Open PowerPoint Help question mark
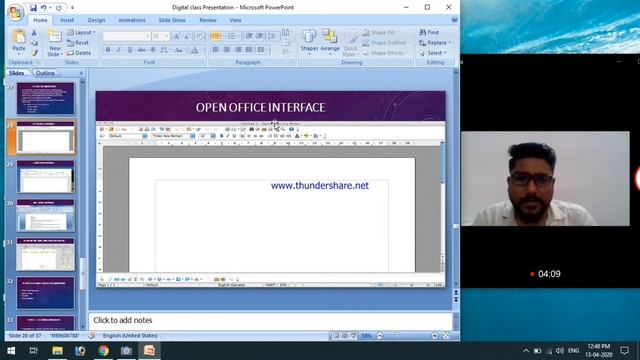The height and width of the screenshot is (360, 640). [x=454, y=20]
